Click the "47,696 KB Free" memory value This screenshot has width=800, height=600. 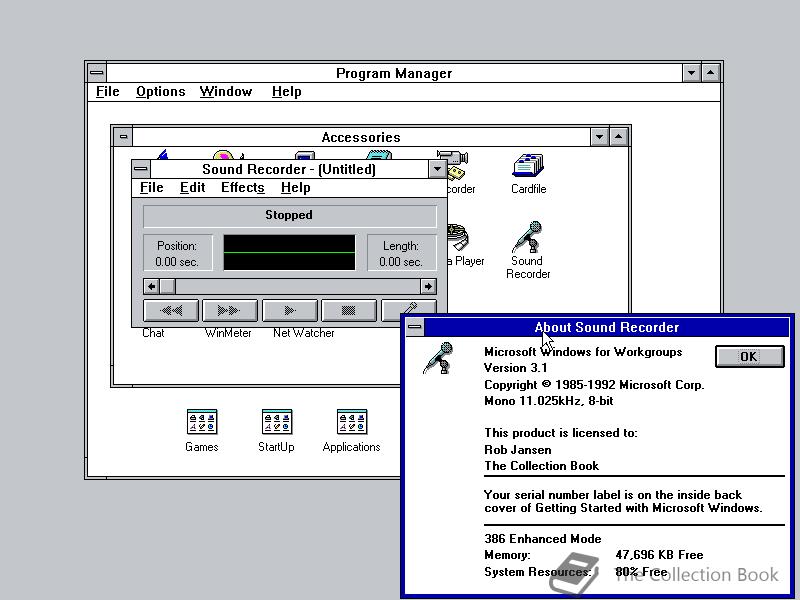pyautogui.click(x=659, y=555)
